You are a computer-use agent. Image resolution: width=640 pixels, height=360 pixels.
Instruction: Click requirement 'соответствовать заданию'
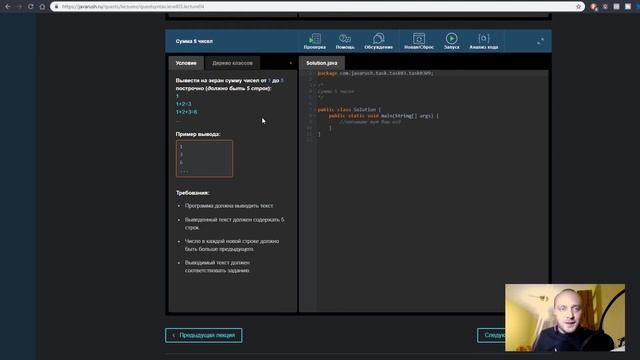click(217, 267)
